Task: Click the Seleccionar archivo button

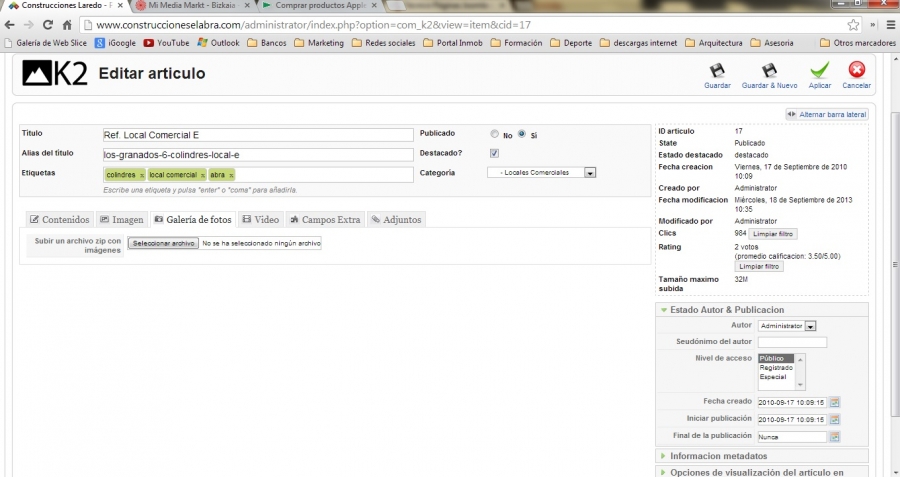Action: pyautogui.click(x=163, y=243)
